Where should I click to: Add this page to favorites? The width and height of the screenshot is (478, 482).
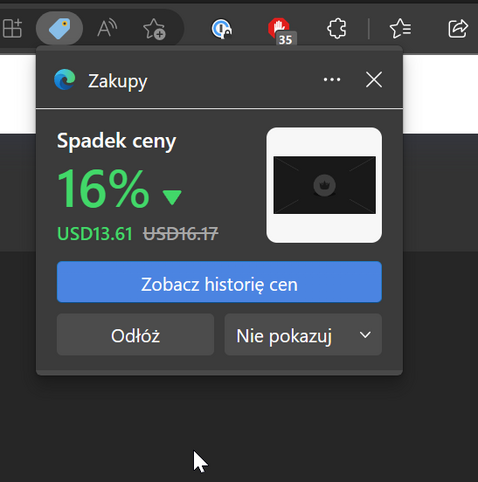tap(154, 29)
